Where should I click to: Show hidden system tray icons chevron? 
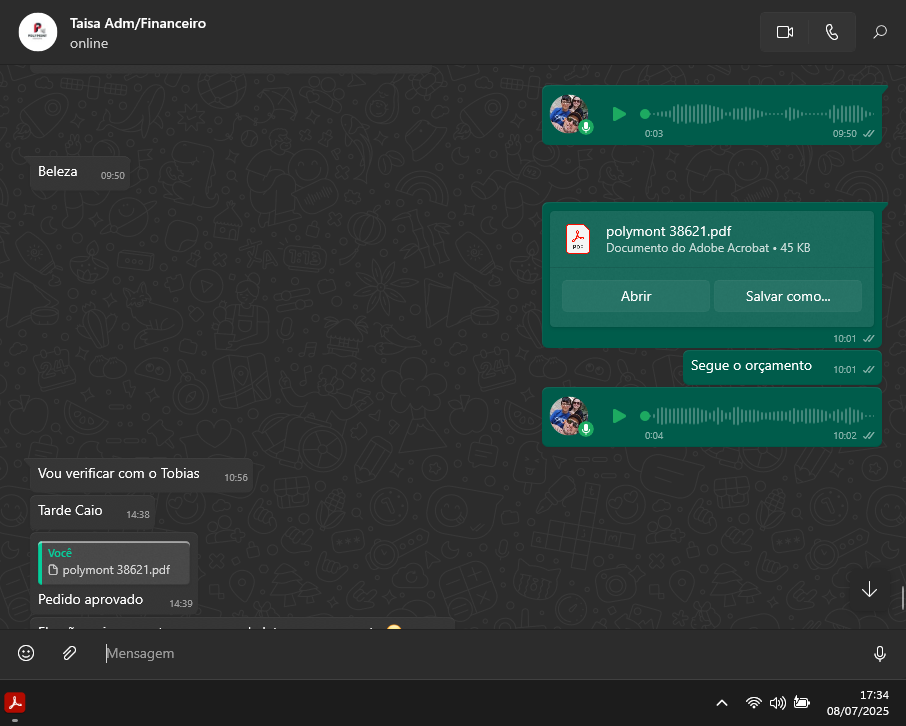(722, 703)
